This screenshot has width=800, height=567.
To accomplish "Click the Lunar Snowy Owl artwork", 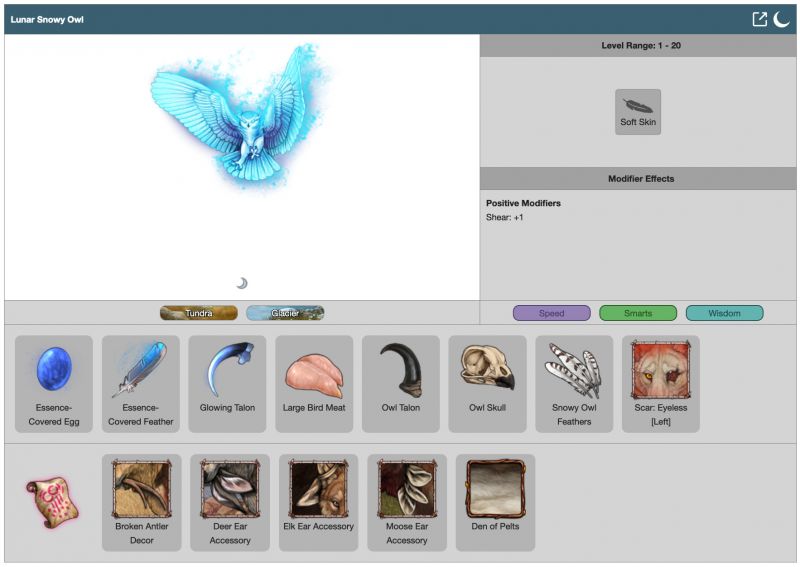I will coord(242,115).
